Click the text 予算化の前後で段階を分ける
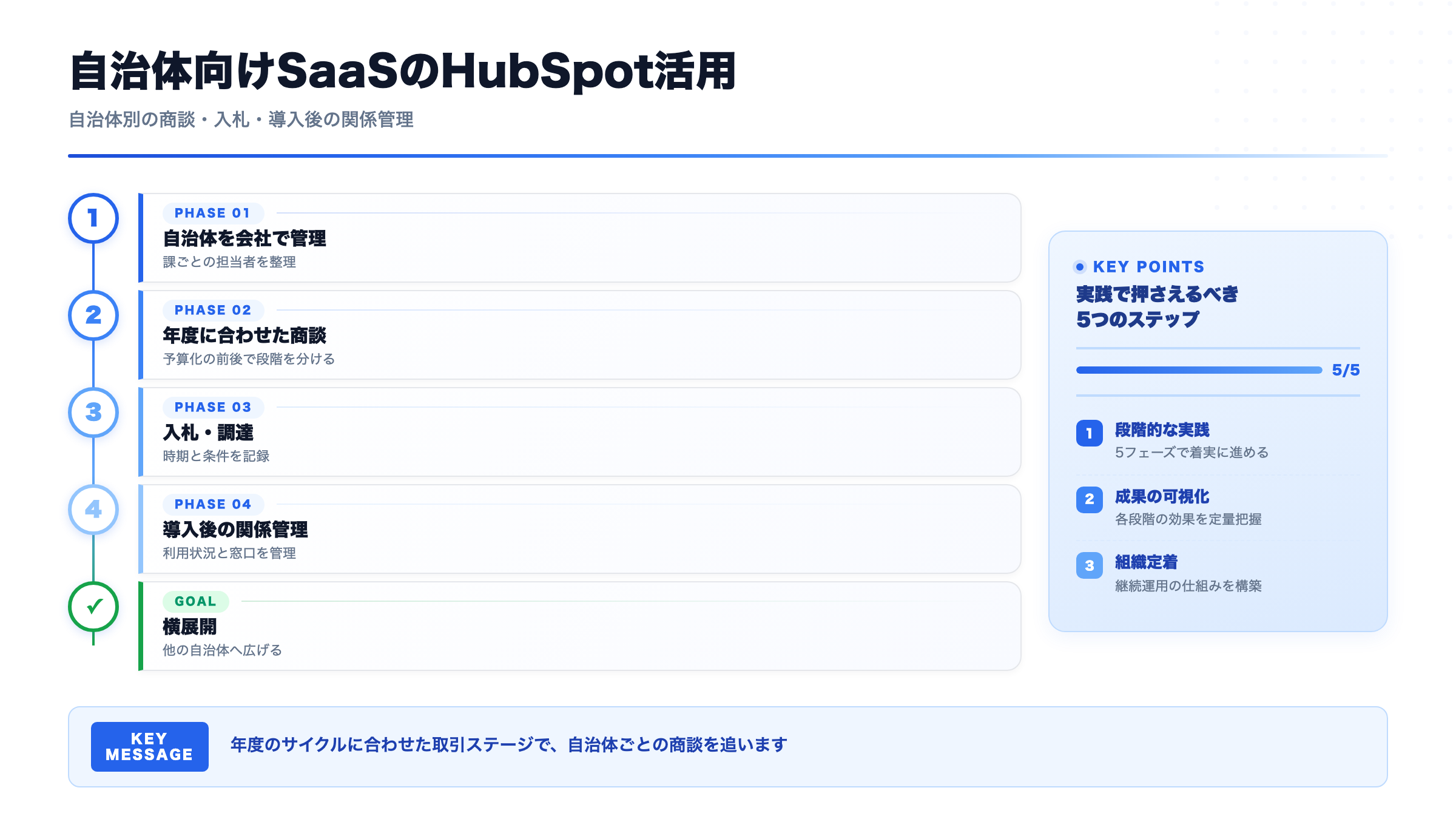The image size is (1456, 819). click(x=249, y=359)
